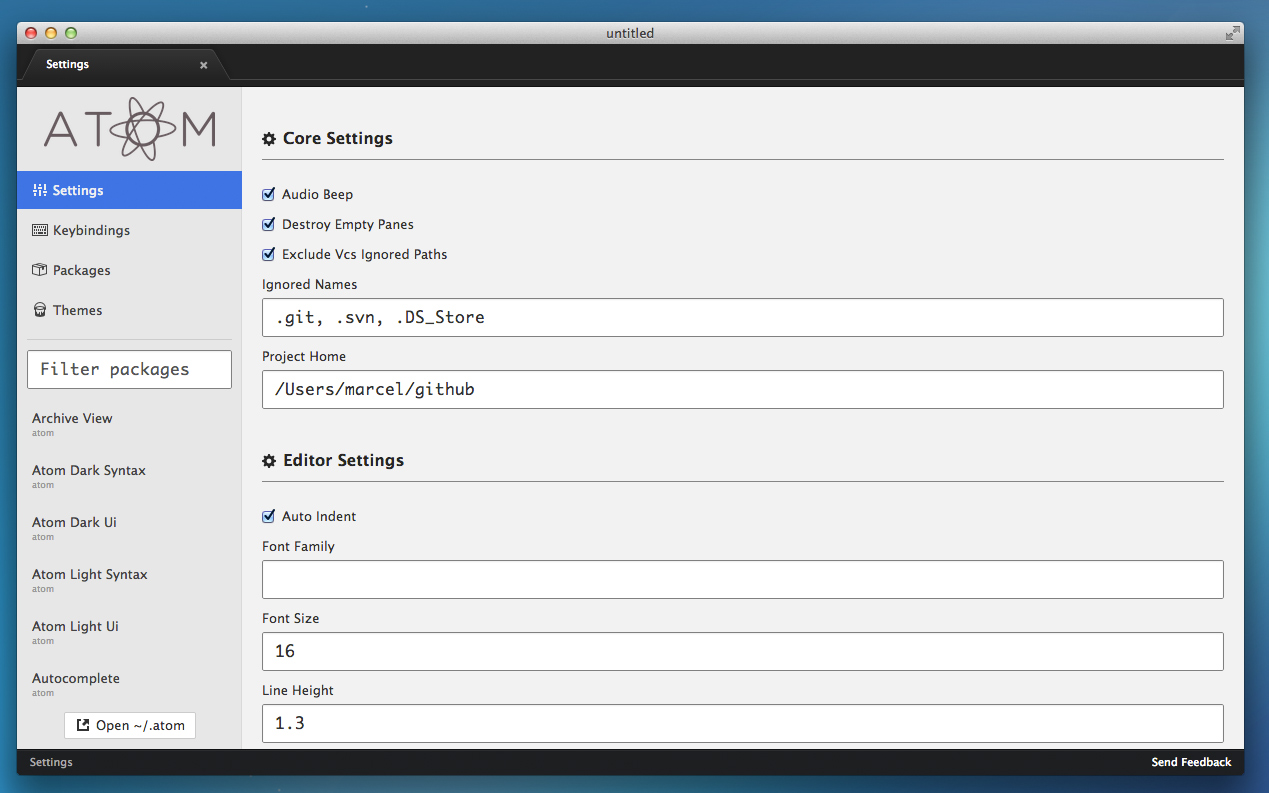
Task: Select Atom Dark Syntax in package list
Action: 89,471
